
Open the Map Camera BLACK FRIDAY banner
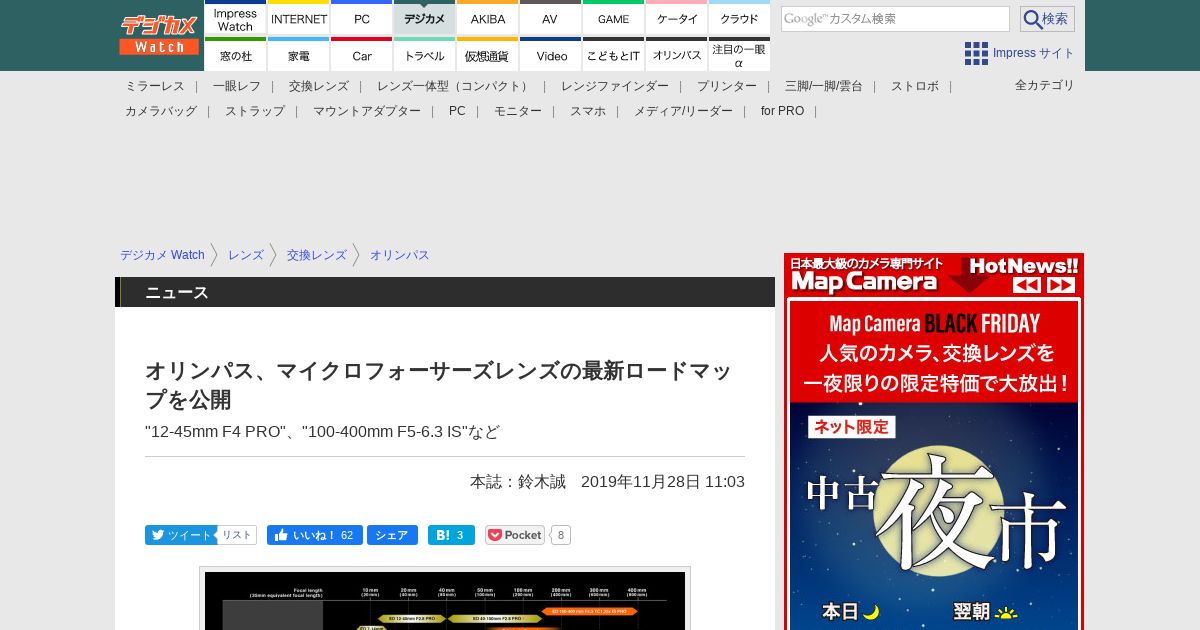934,462
